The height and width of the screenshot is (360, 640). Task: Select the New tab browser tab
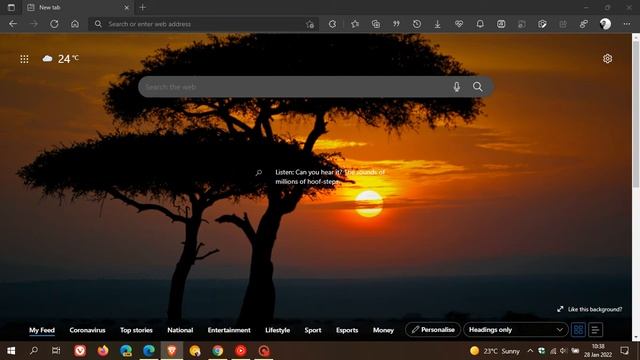[78, 7]
